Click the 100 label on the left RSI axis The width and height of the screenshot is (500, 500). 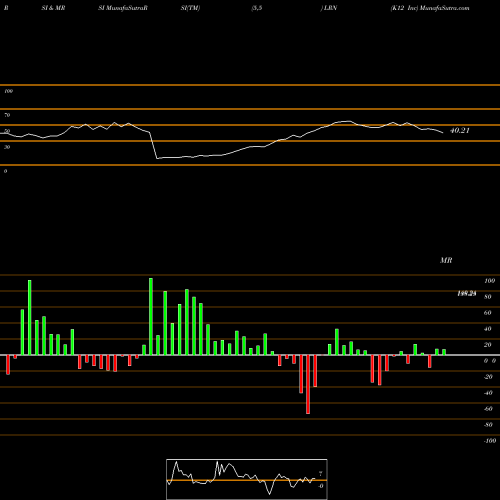coord(8,91)
